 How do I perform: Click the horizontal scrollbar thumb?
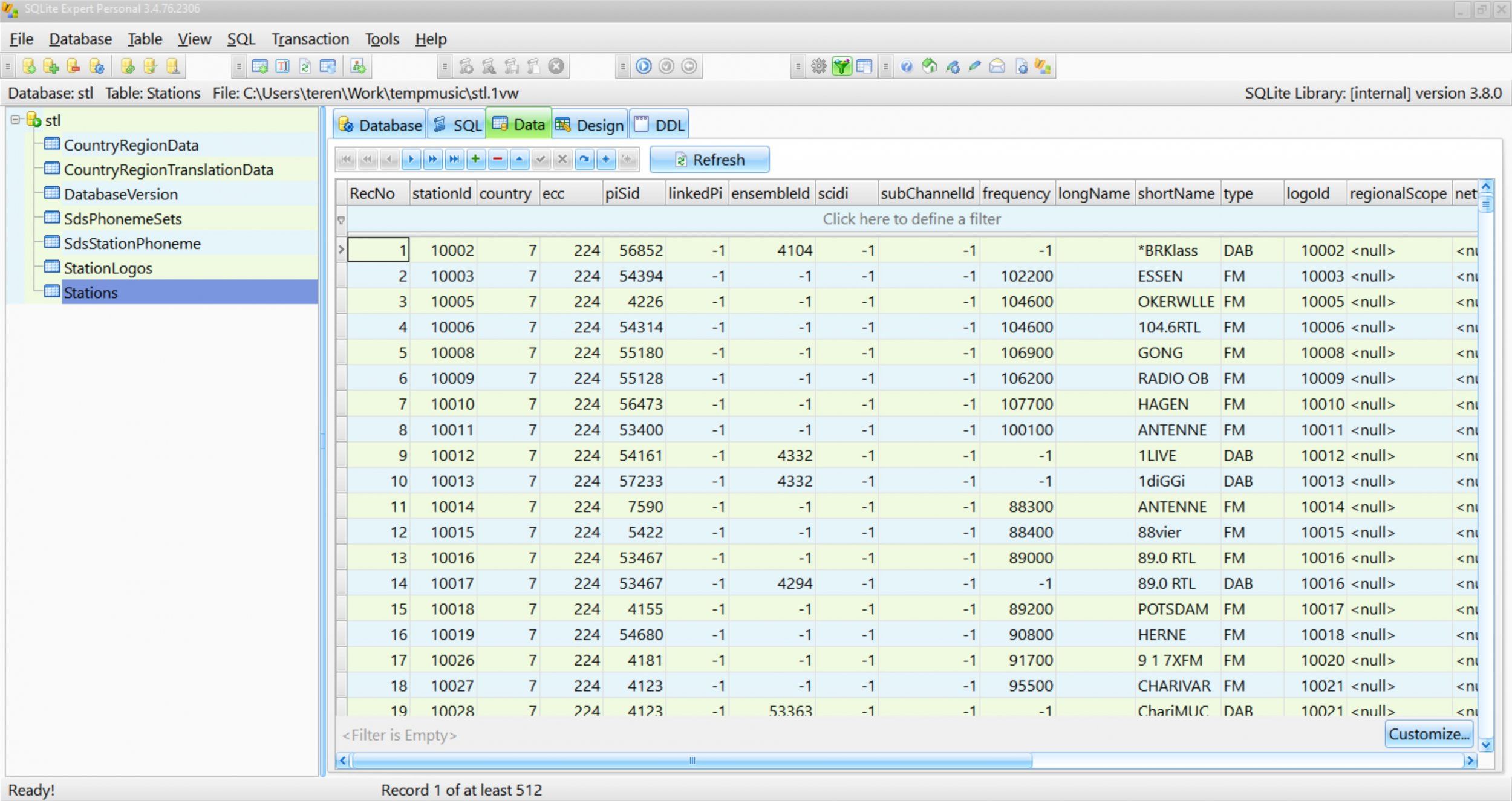[691, 760]
